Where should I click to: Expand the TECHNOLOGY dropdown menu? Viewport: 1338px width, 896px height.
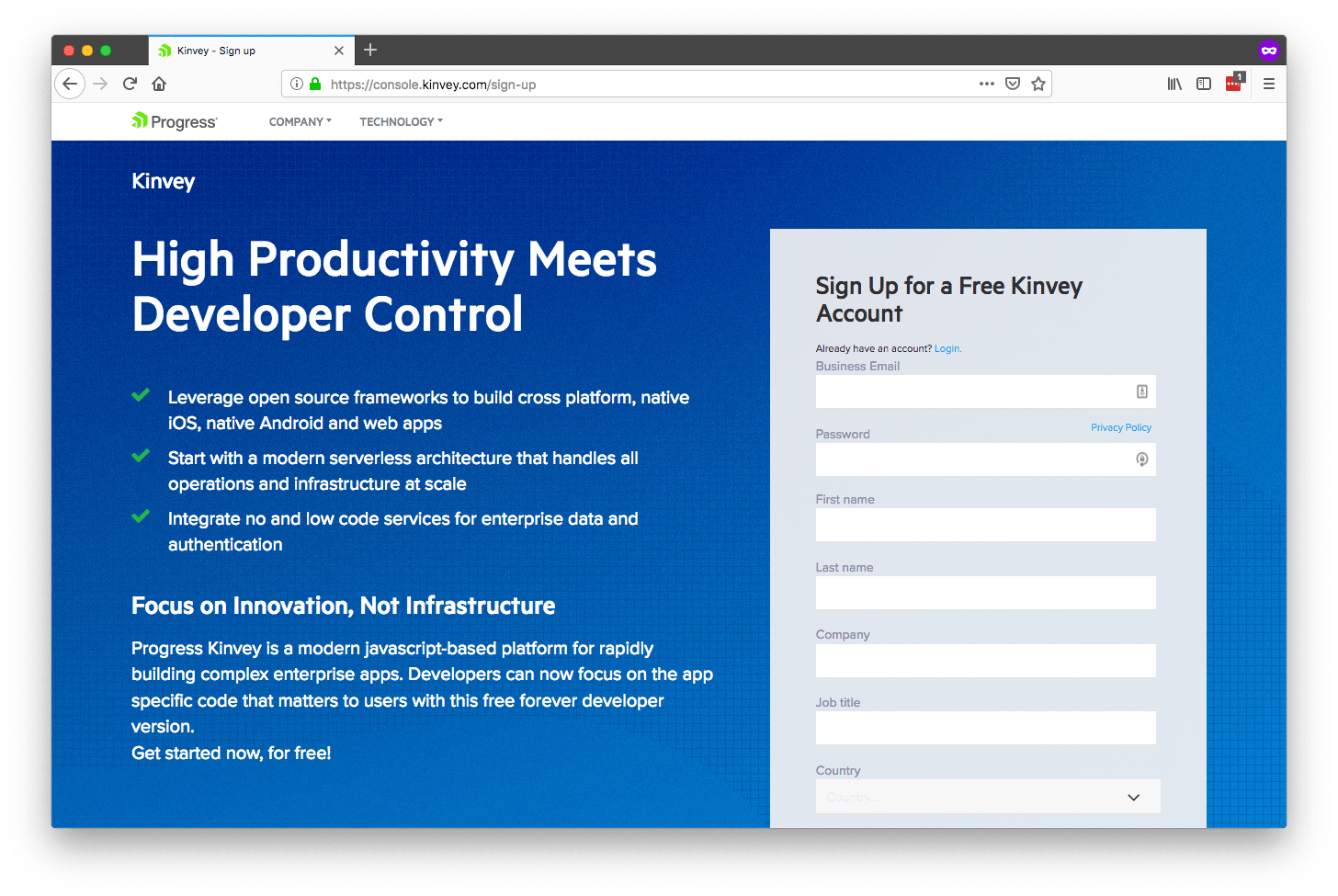click(x=401, y=121)
